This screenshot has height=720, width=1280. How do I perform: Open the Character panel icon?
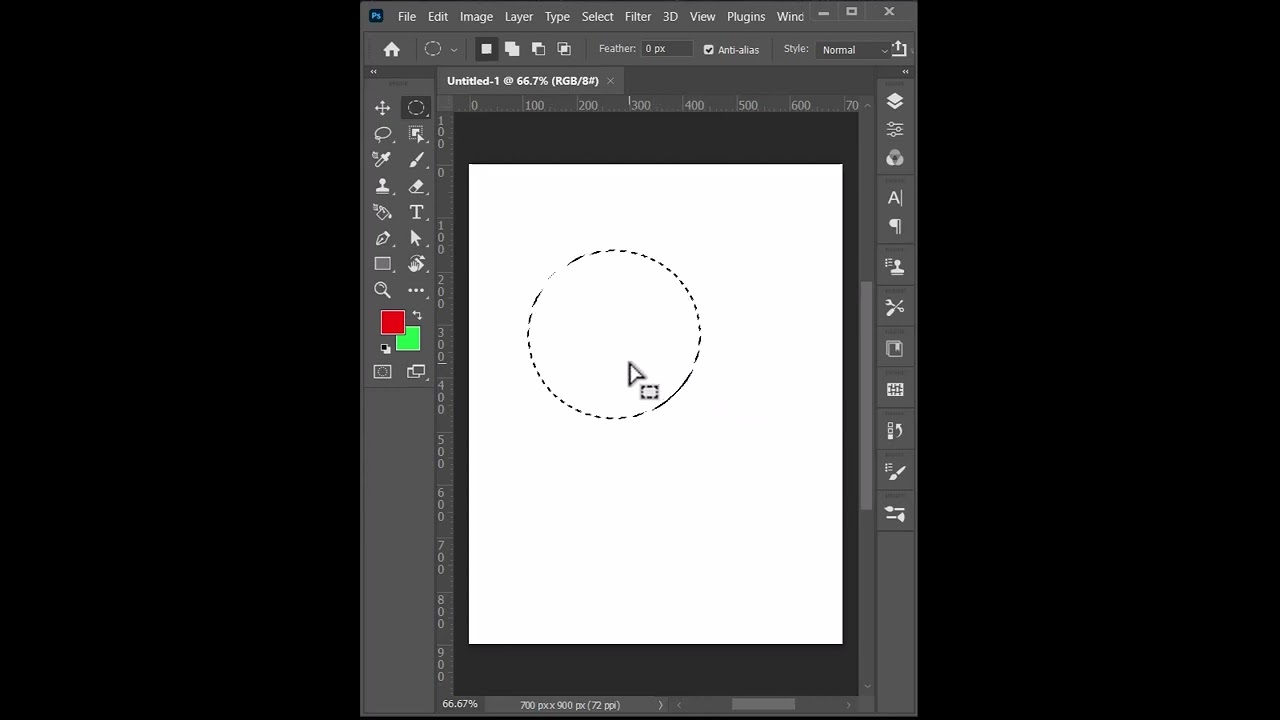pyautogui.click(x=895, y=198)
